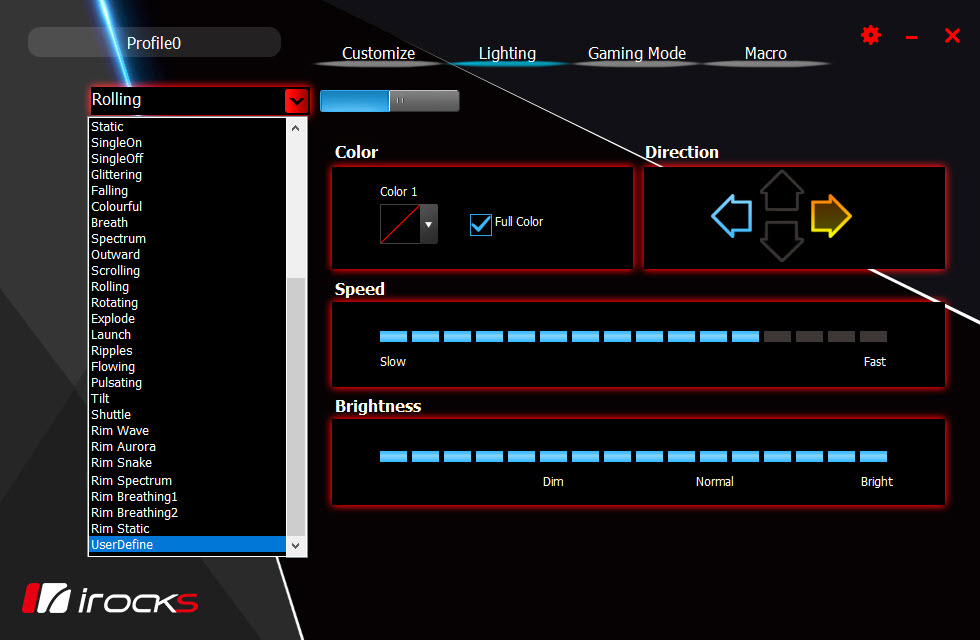
Task: Expand the Color 1 swatch dropdown arrow
Action: (x=428, y=224)
